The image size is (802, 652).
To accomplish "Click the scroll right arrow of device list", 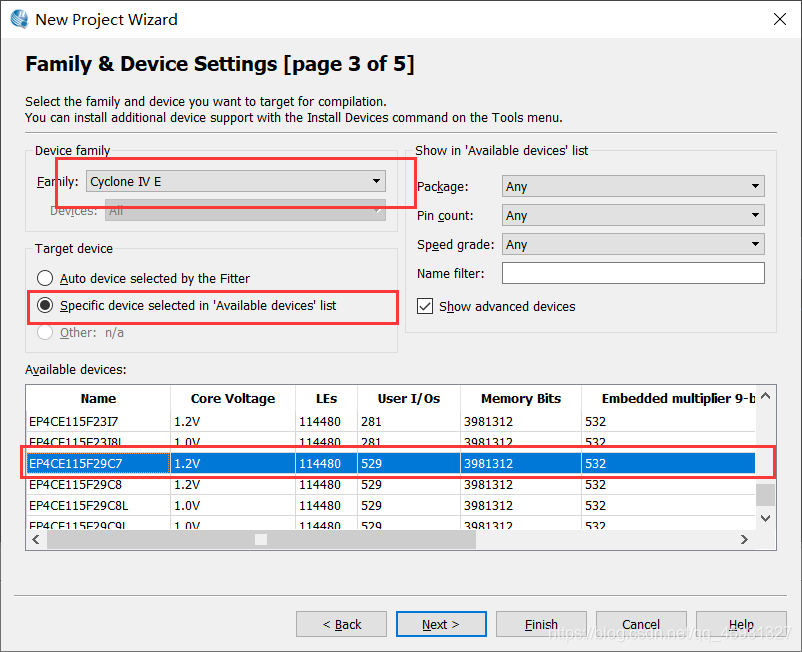I will [x=744, y=539].
